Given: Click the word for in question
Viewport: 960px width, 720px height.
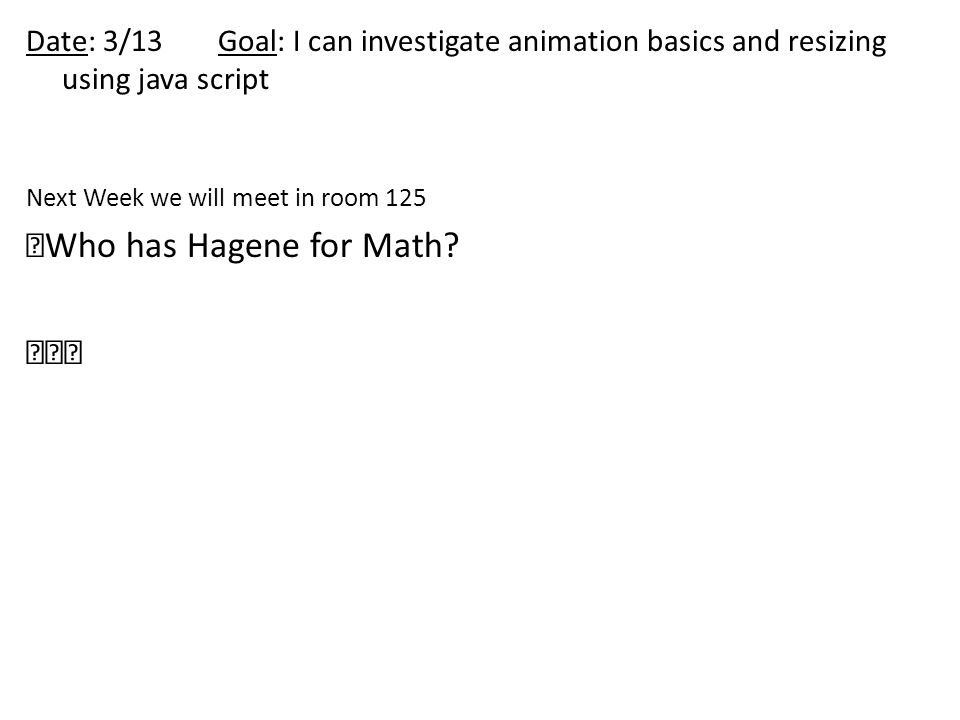Looking at the screenshot, I should [331, 246].
